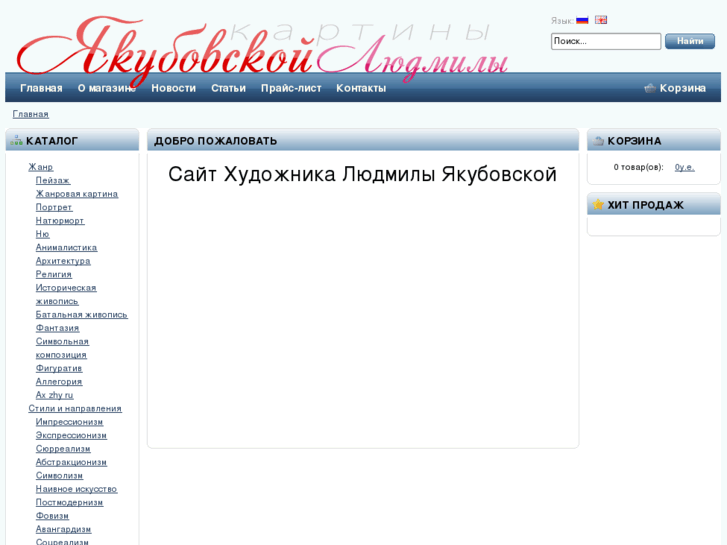
Task: Open Главная in the navigation bar
Action: pos(41,88)
